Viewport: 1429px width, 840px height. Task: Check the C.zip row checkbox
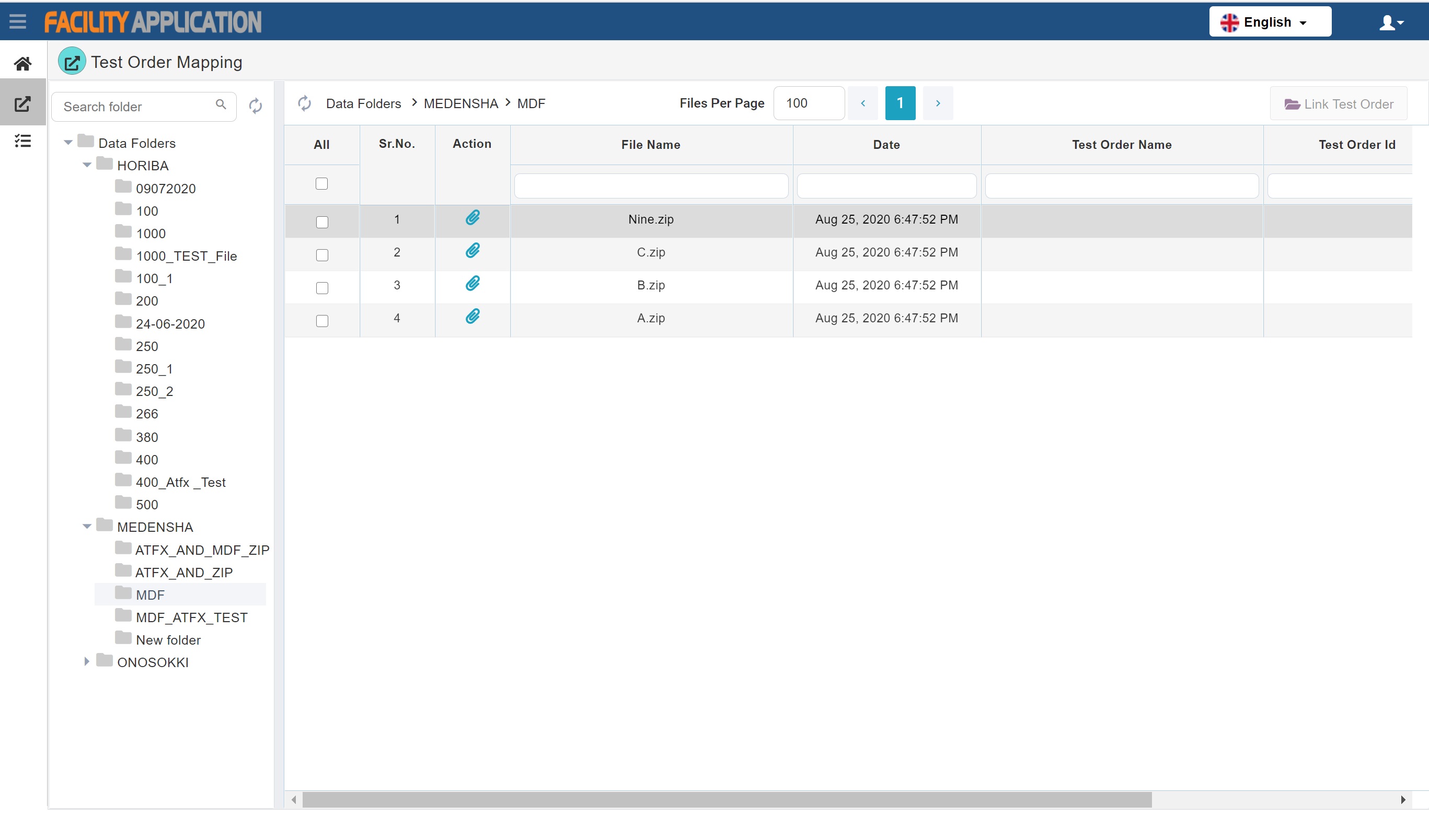[322, 255]
